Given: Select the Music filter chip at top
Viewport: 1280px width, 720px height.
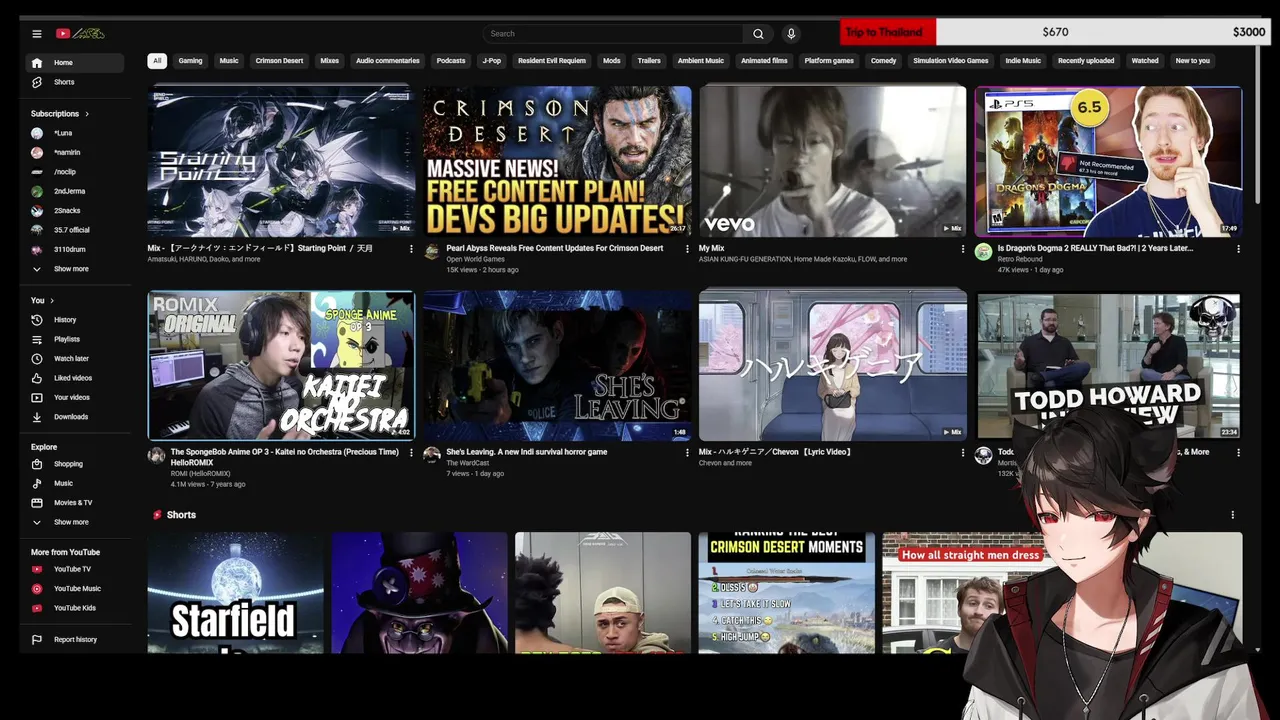Looking at the screenshot, I should click(x=229, y=61).
